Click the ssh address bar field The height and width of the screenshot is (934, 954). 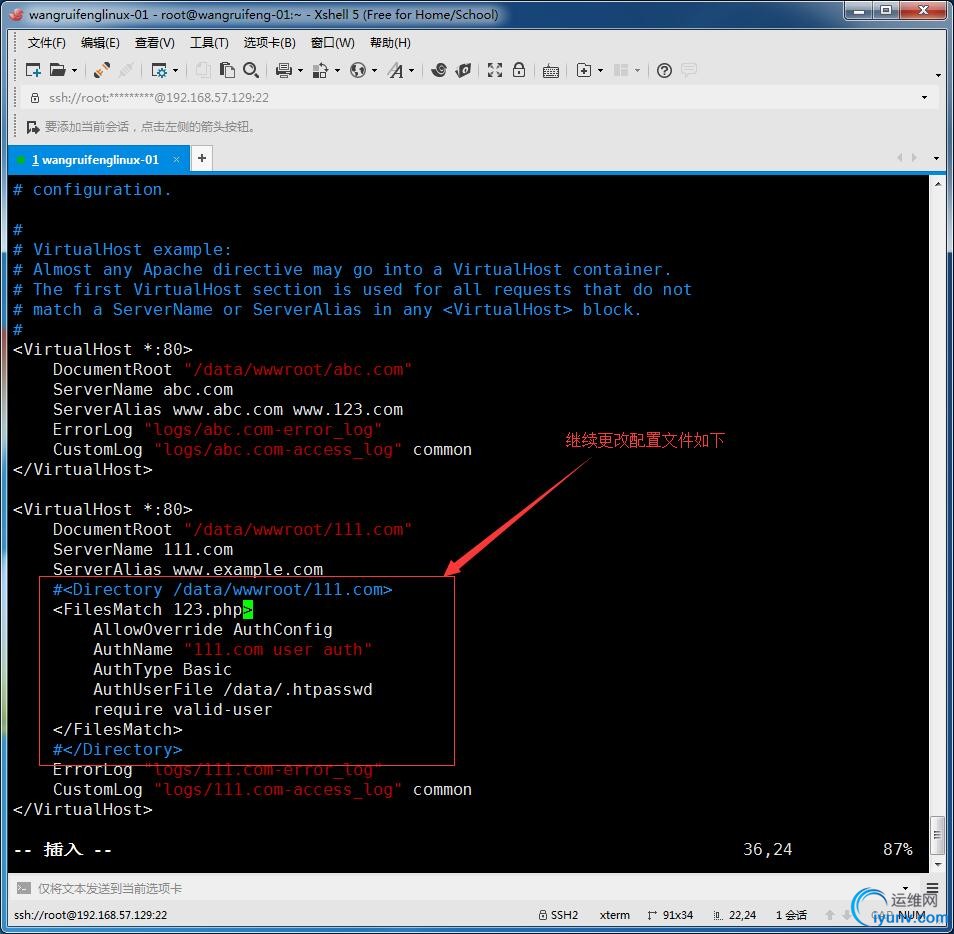point(470,98)
